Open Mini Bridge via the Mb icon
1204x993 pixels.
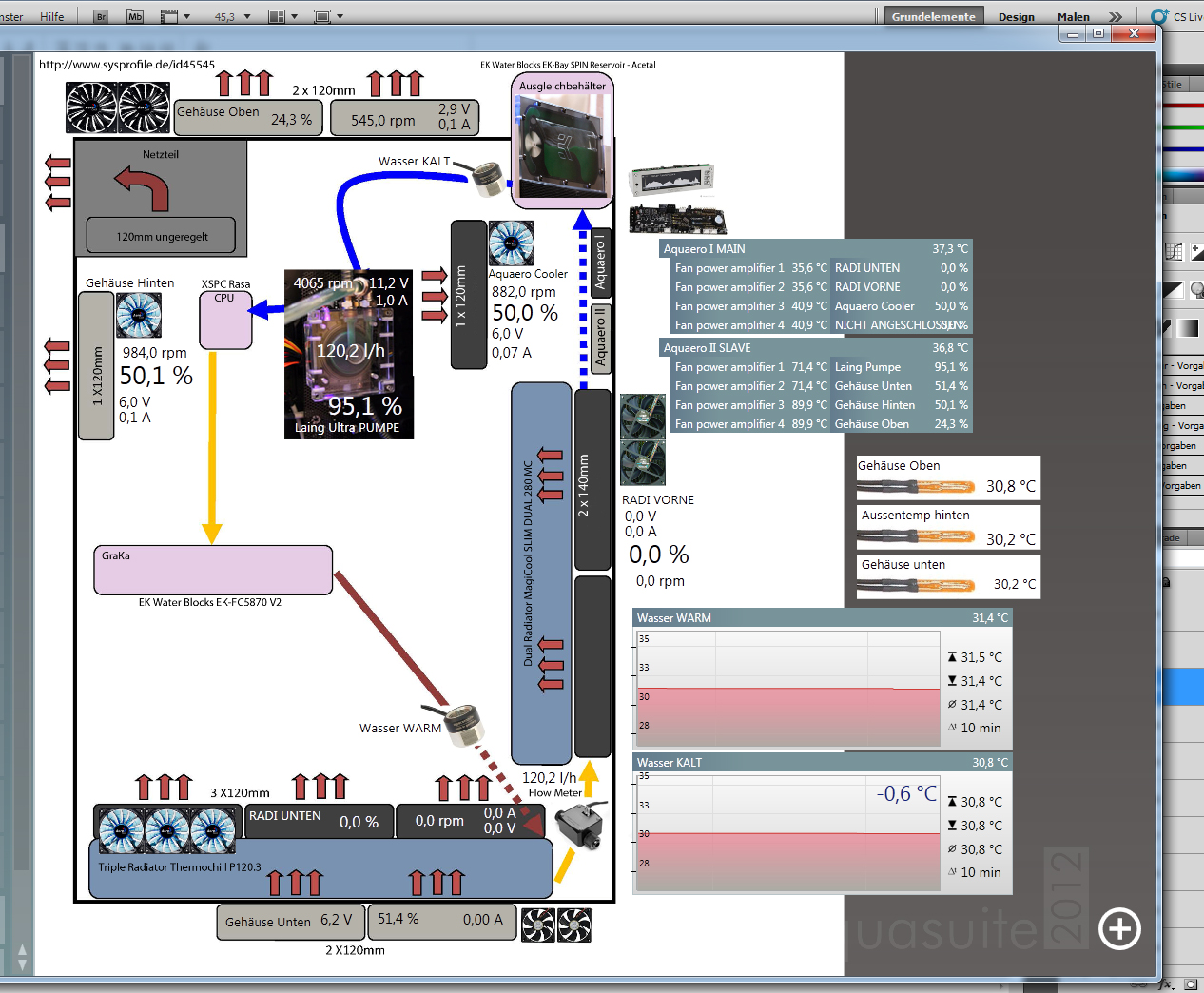135,16
